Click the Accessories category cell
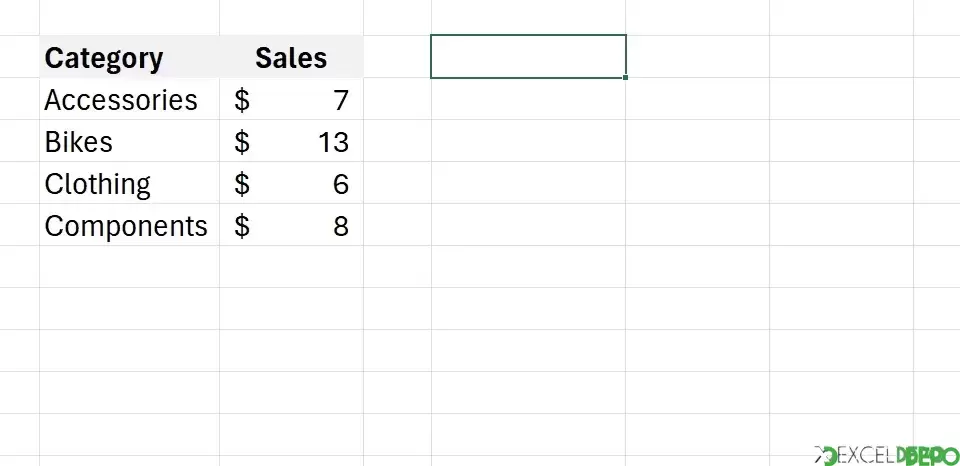Image resolution: width=960 pixels, height=466 pixels. (x=129, y=99)
